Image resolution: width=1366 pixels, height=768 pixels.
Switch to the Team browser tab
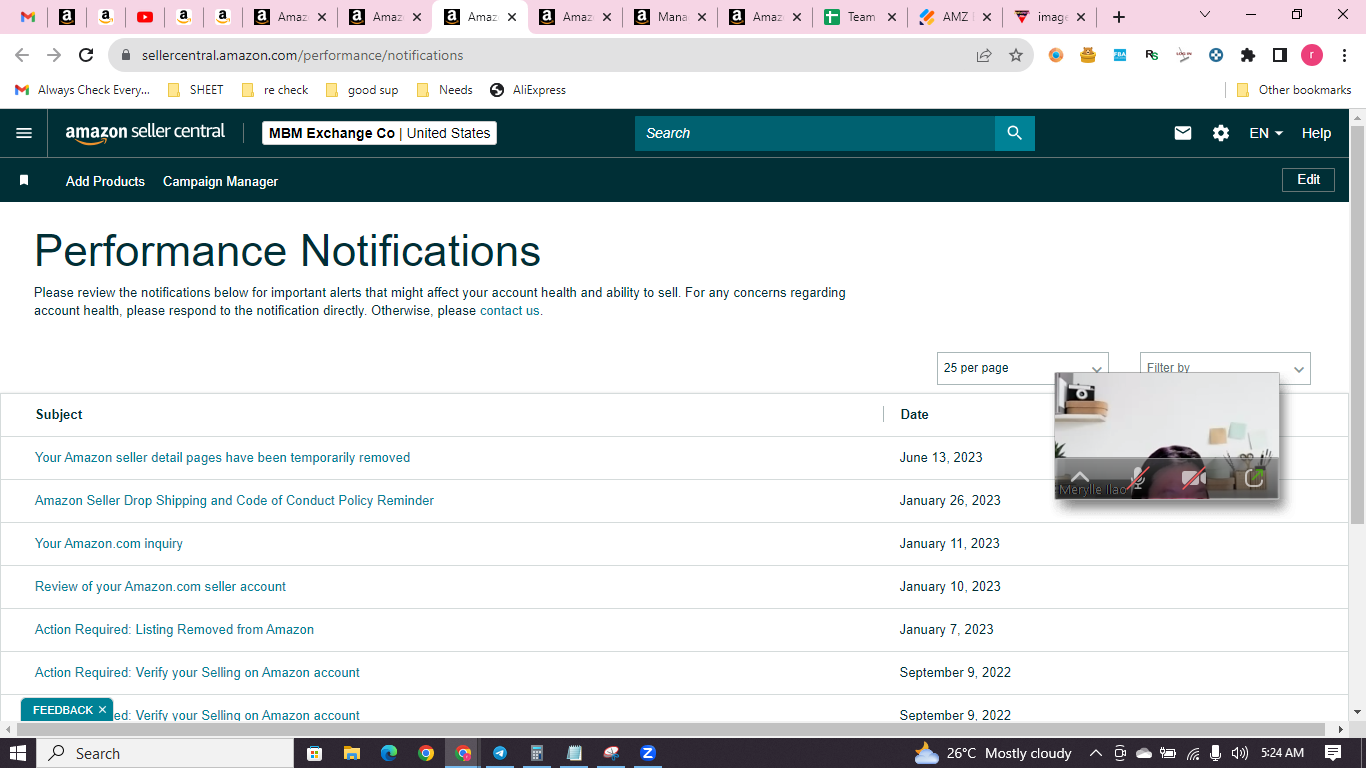click(x=860, y=17)
